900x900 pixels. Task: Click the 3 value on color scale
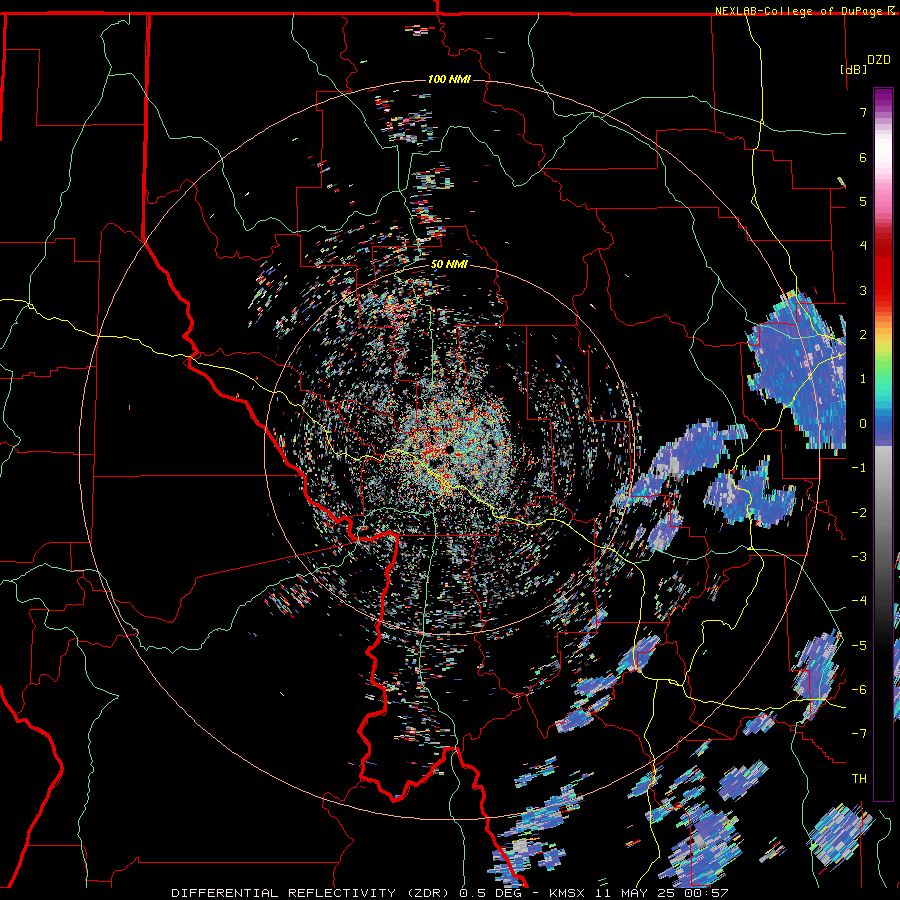point(863,290)
